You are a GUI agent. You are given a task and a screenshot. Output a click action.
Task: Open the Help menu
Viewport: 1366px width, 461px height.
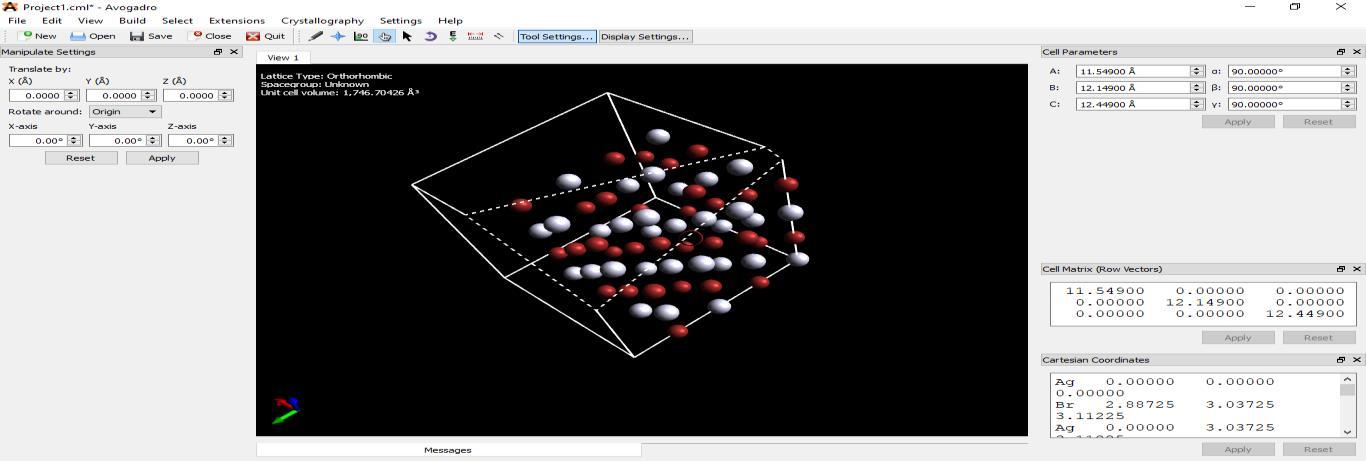[450, 20]
